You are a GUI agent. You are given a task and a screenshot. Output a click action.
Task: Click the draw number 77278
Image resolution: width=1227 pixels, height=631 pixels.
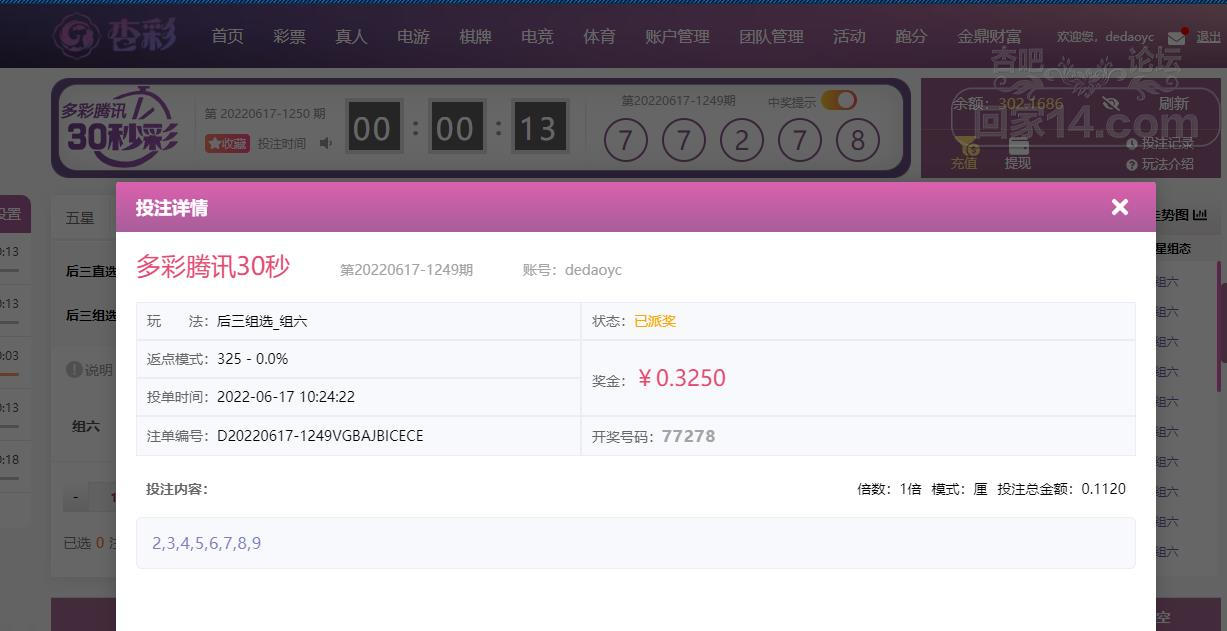pos(688,436)
